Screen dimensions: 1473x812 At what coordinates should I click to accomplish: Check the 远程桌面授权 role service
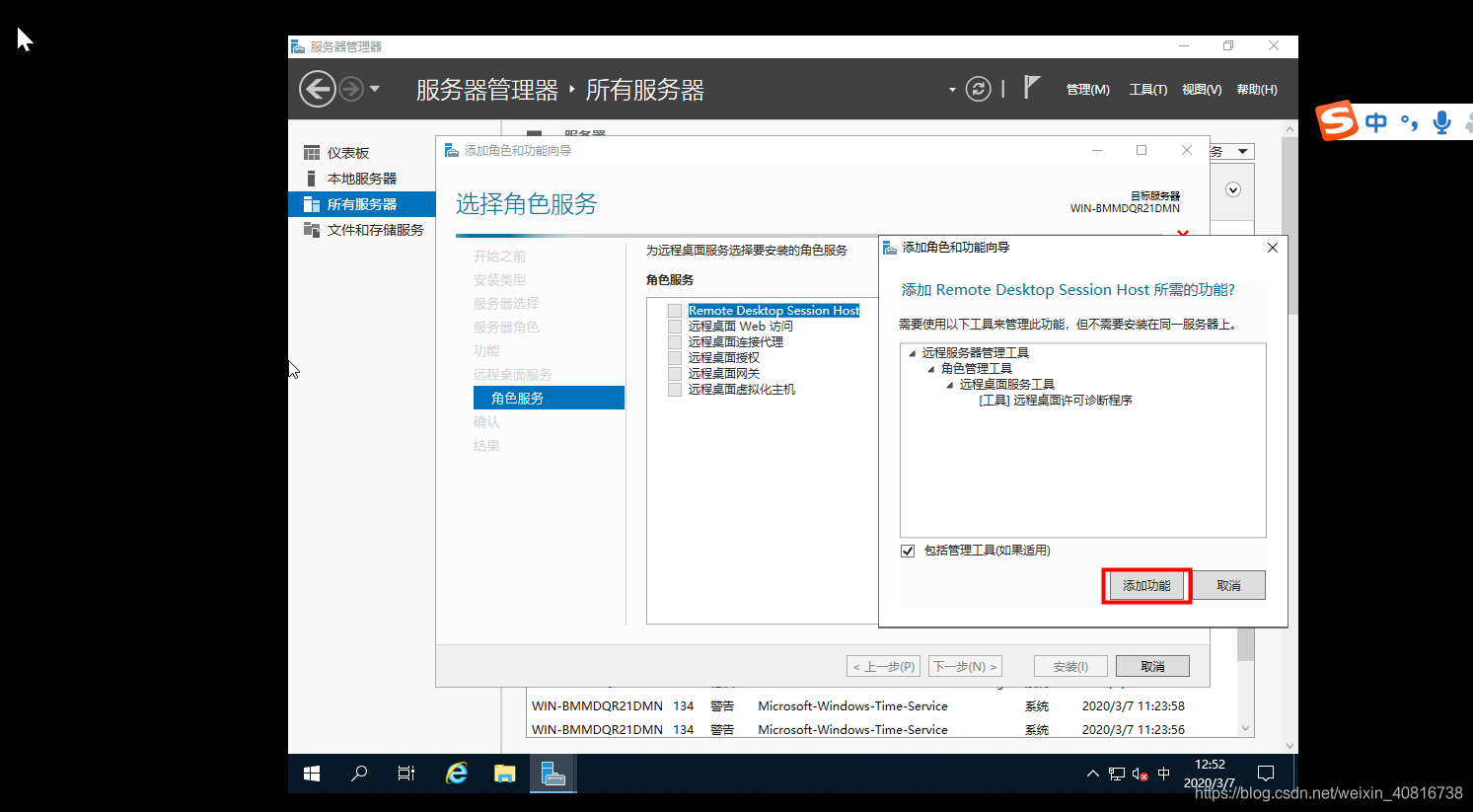point(675,358)
